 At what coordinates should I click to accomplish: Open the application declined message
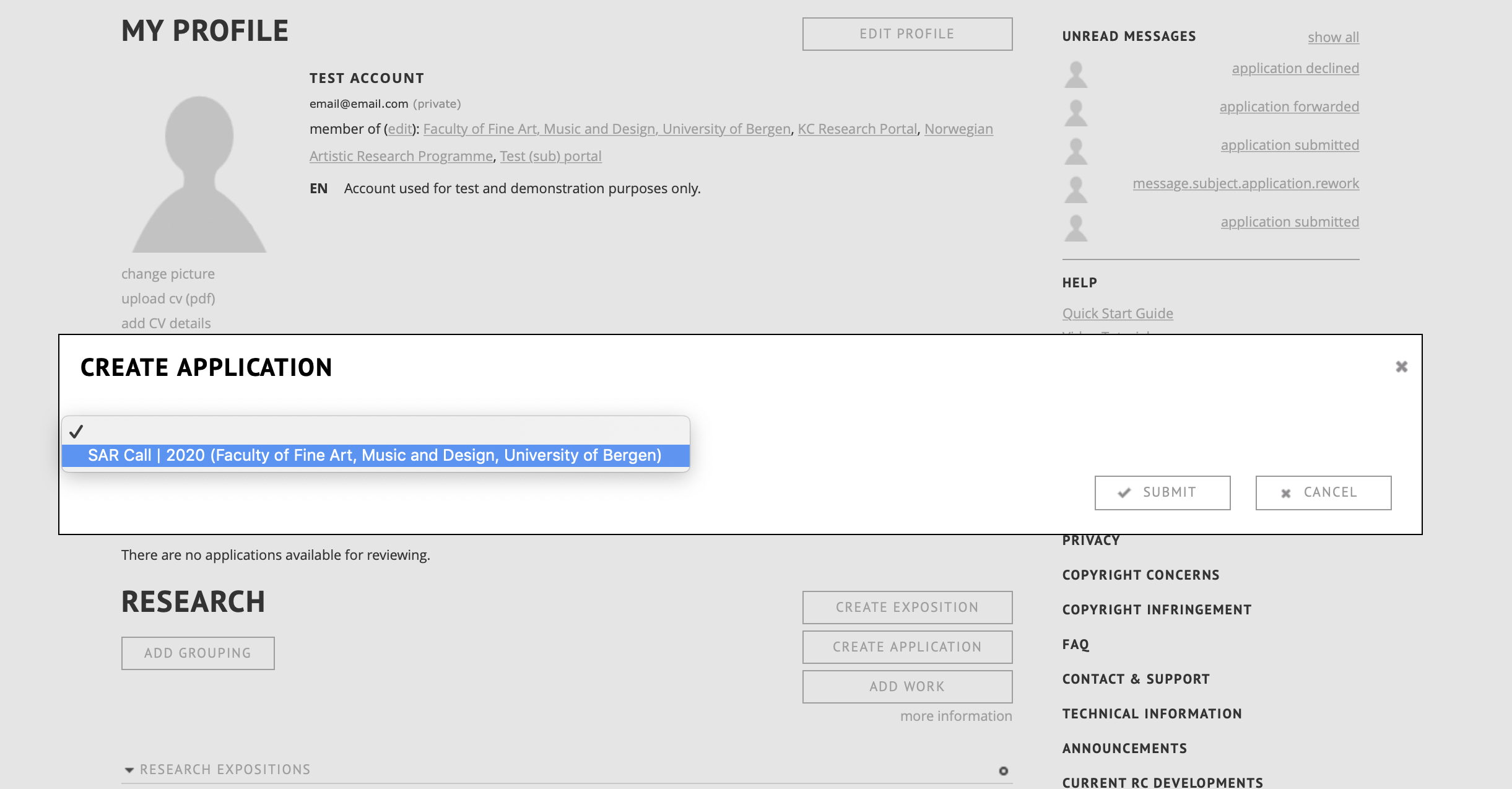coord(1295,68)
